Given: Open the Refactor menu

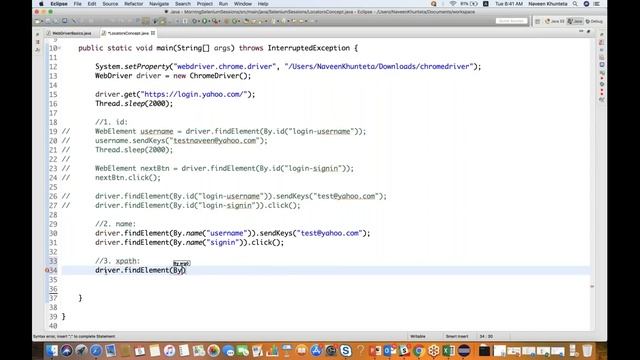Looking at the screenshot, I should tap(133, 4).
